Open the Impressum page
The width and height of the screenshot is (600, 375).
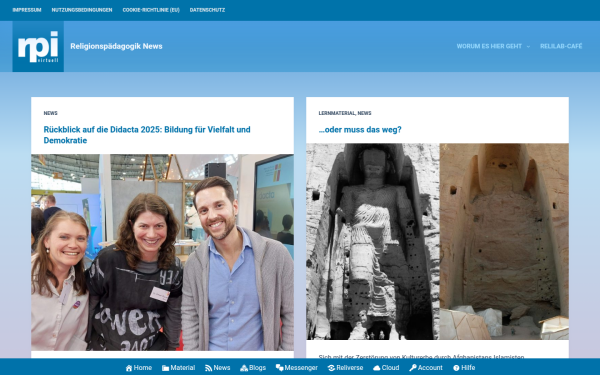point(27,10)
